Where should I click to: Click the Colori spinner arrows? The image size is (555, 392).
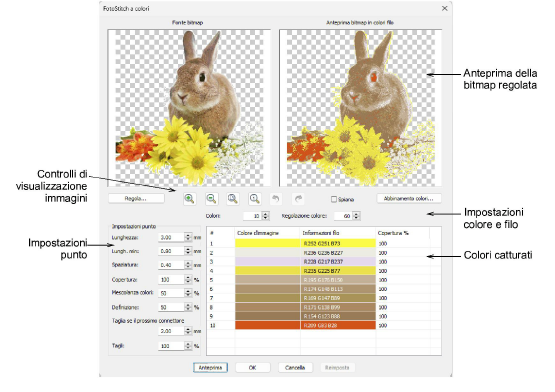pyautogui.click(x=266, y=216)
